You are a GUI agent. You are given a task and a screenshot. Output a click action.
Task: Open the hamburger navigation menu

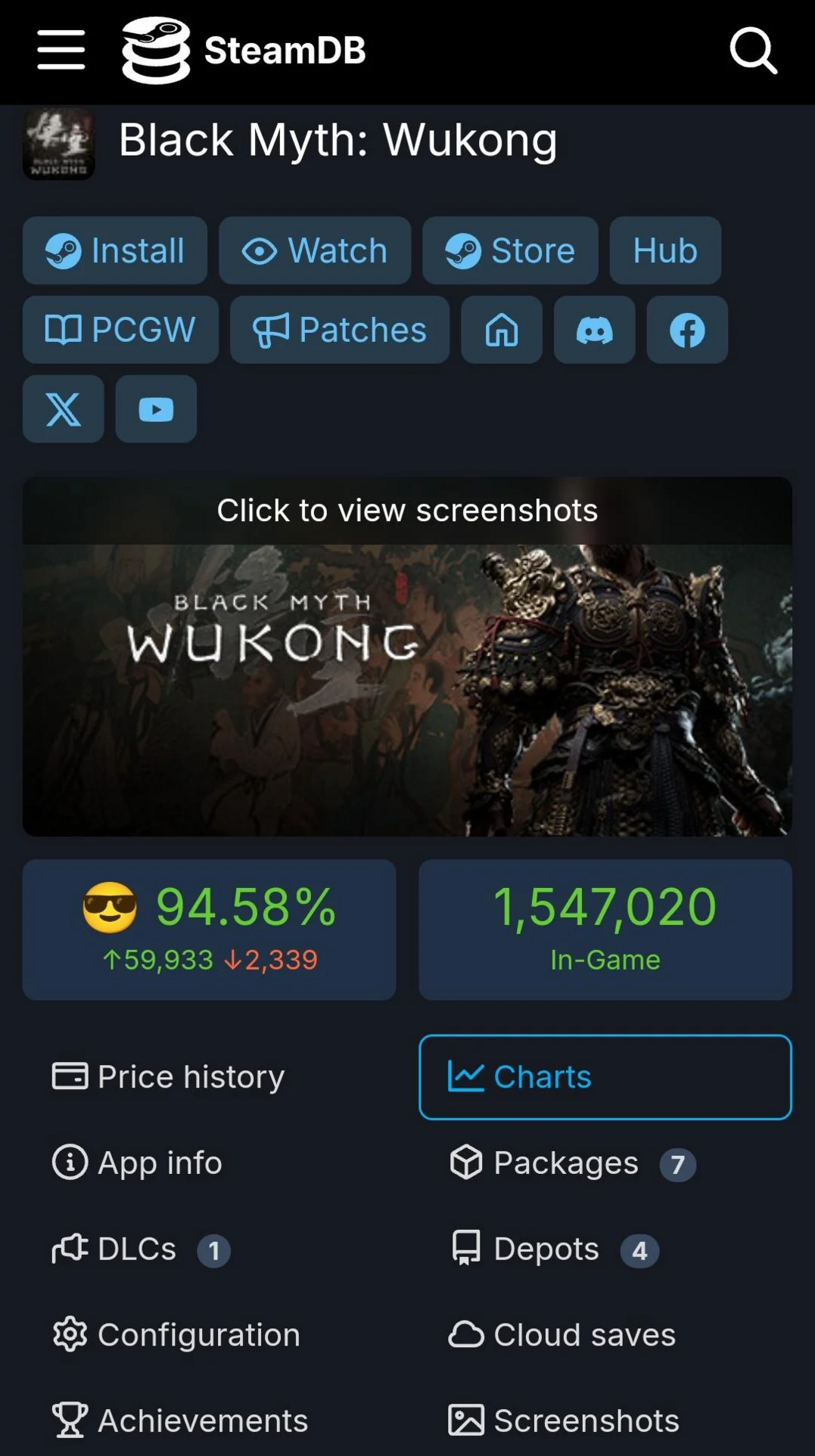pos(61,50)
